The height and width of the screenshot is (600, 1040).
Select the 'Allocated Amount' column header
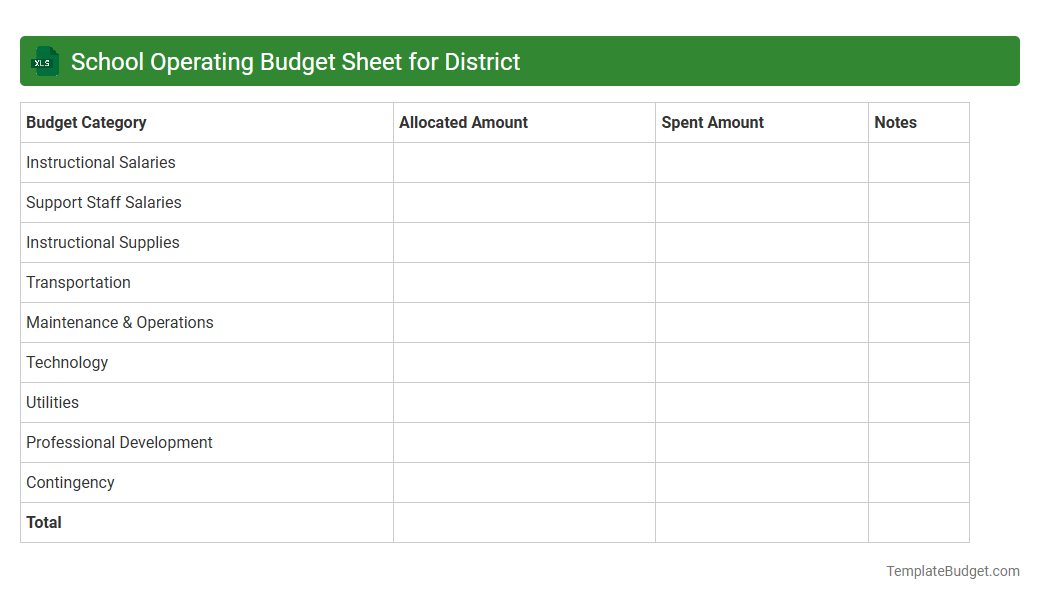click(463, 122)
